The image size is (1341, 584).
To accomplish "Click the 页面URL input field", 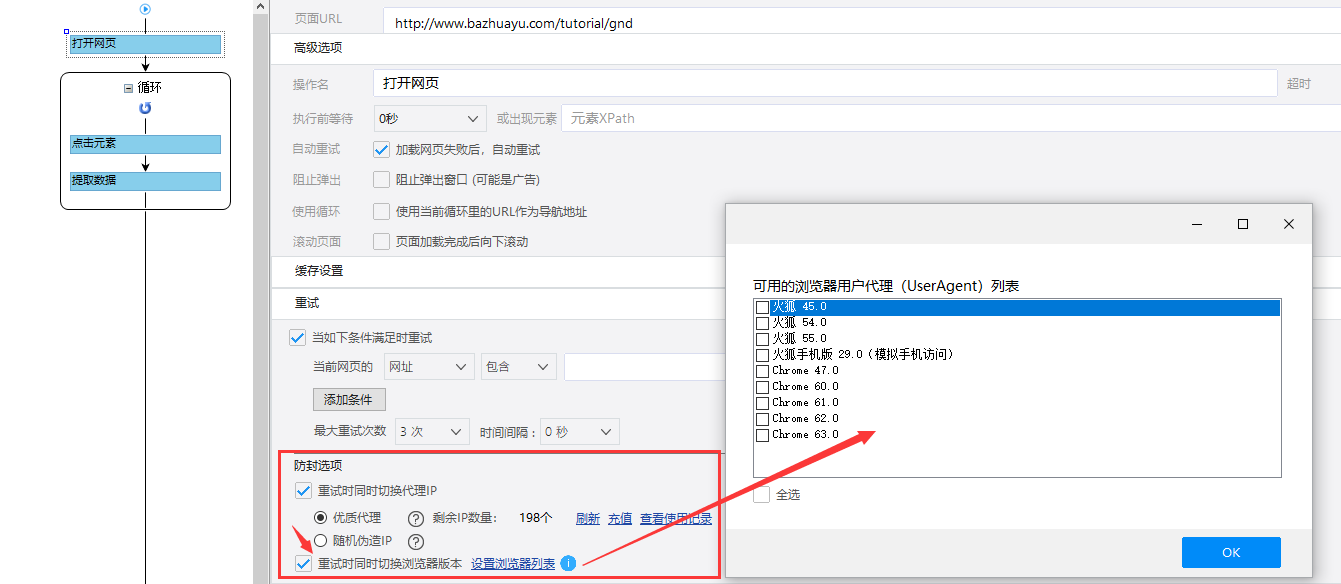I will click(x=861, y=22).
